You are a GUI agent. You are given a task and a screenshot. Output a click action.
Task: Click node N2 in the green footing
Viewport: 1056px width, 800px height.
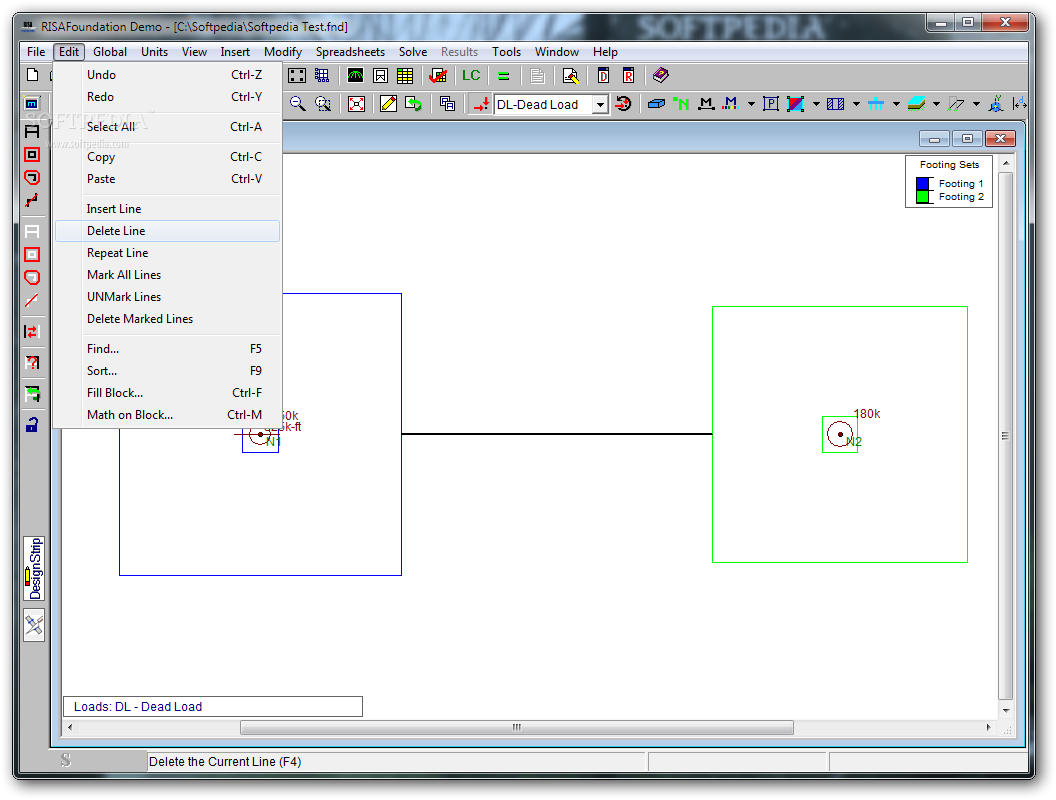click(x=840, y=434)
